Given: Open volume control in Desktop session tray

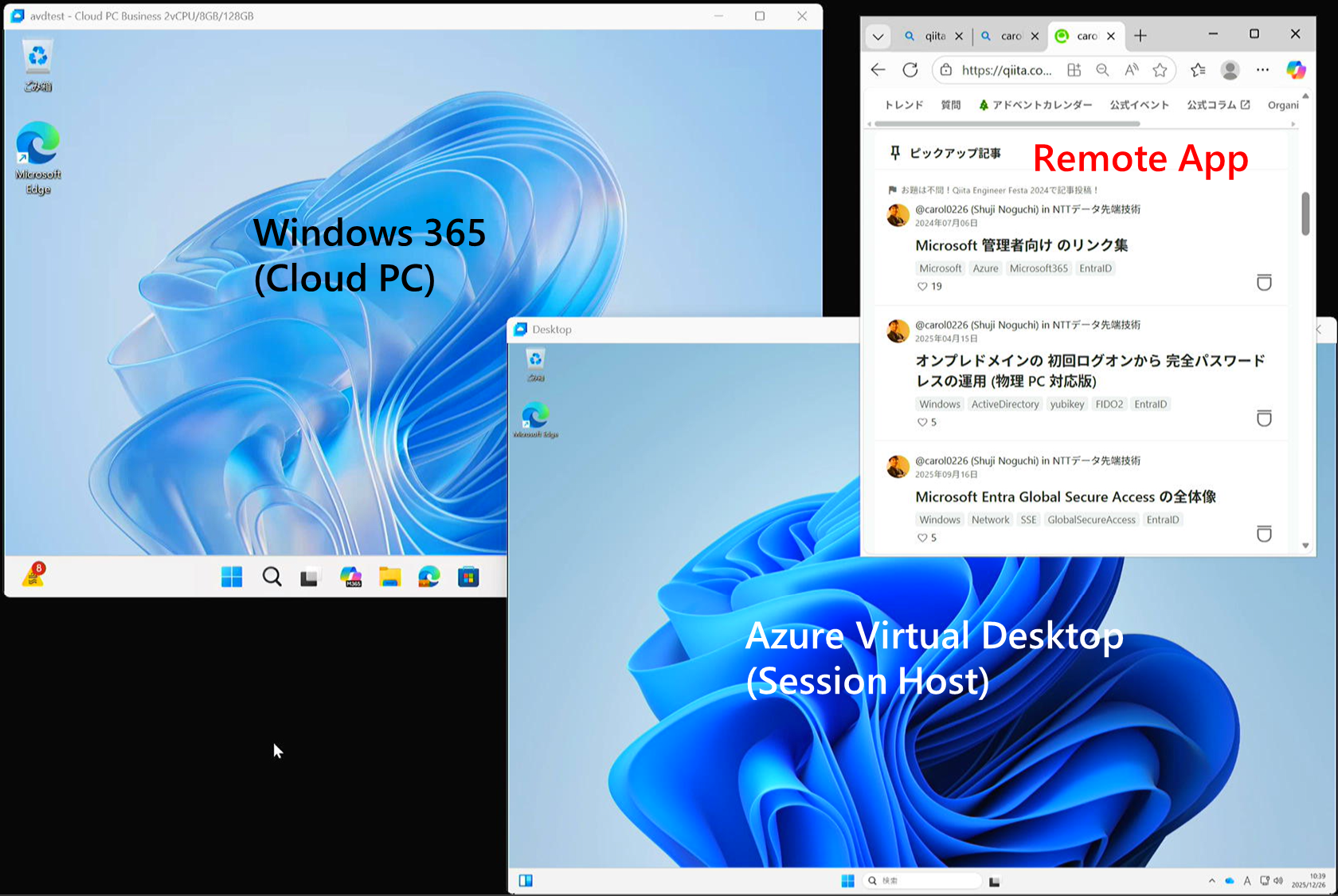Looking at the screenshot, I should point(1278,881).
